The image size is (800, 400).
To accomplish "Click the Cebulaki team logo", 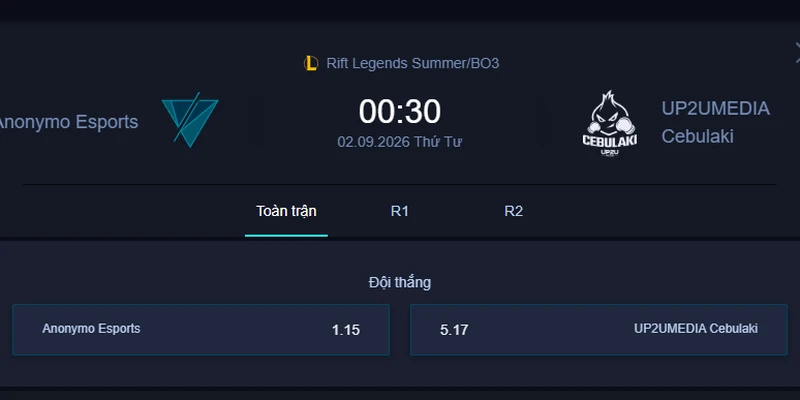I will pos(610,123).
